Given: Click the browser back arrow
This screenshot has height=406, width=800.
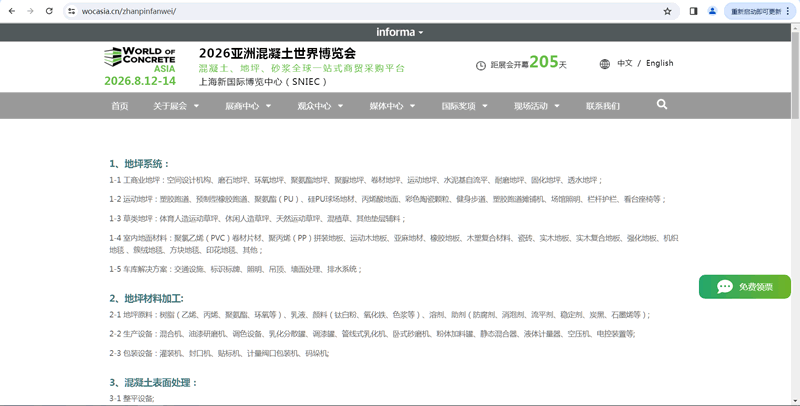Looking at the screenshot, I should click(x=11, y=11).
